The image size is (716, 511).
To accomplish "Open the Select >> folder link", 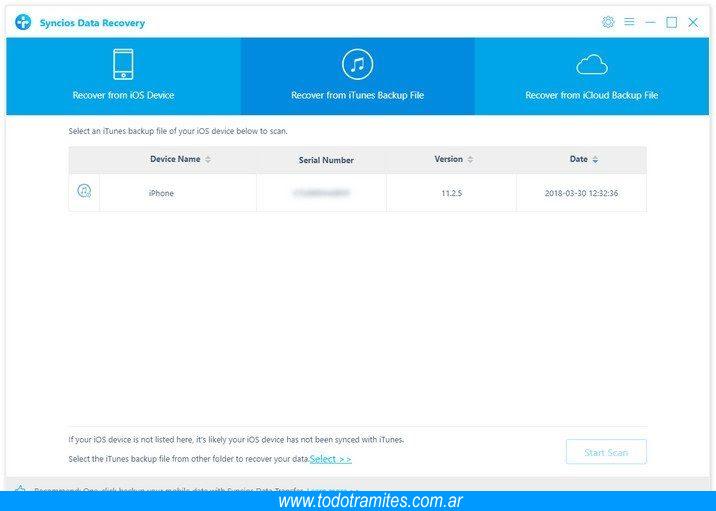I will click(x=330, y=459).
